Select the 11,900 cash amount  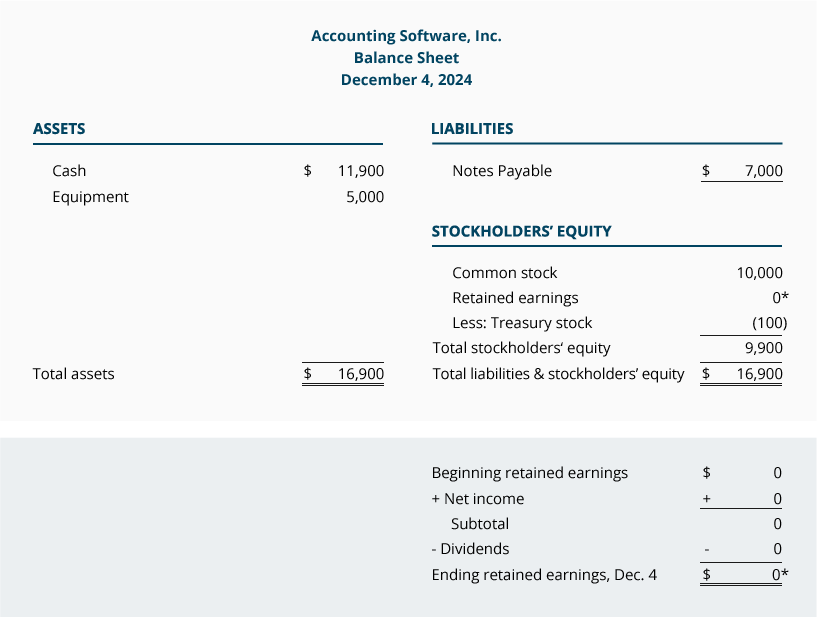coord(361,171)
